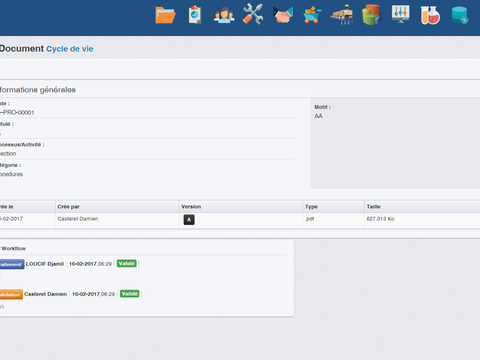The height and width of the screenshot is (360, 480).
Task: Click the Taille column header
Action: (x=373, y=207)
